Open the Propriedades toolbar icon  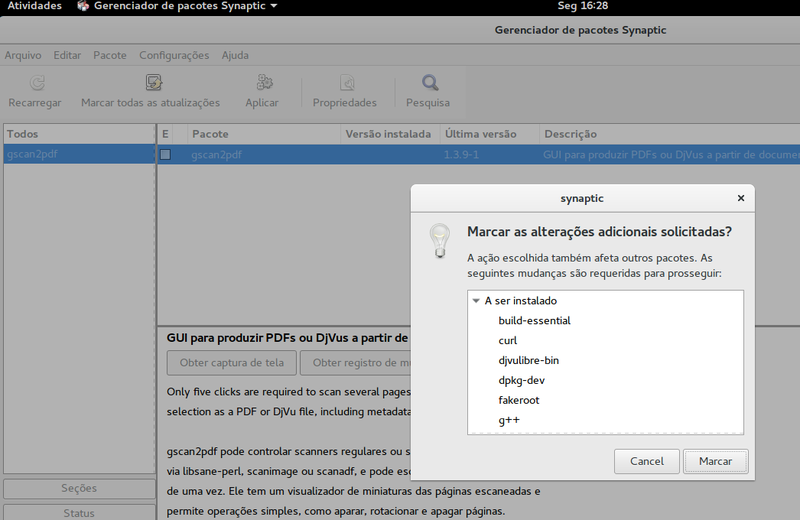[x=344, y=84]
